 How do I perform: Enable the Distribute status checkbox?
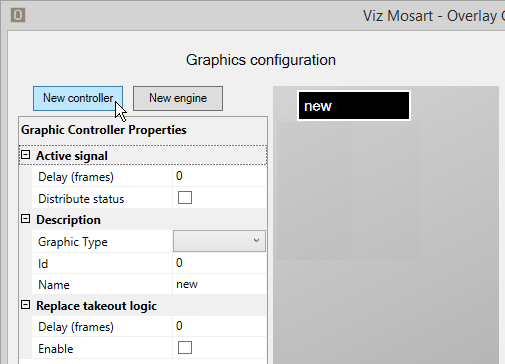point(185,198)
